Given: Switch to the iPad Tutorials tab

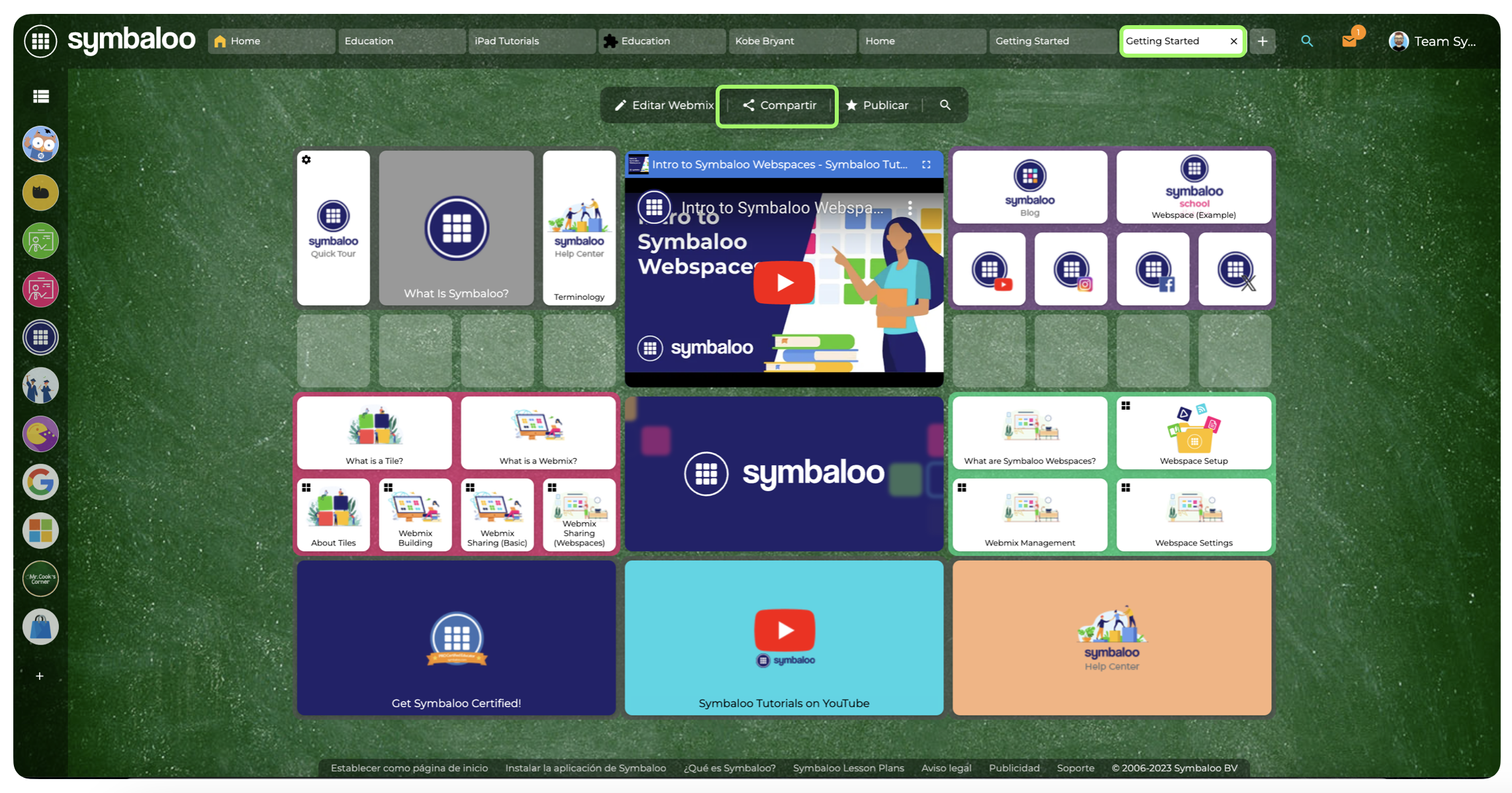Looking at the screenshot, I should click(532, 41).
